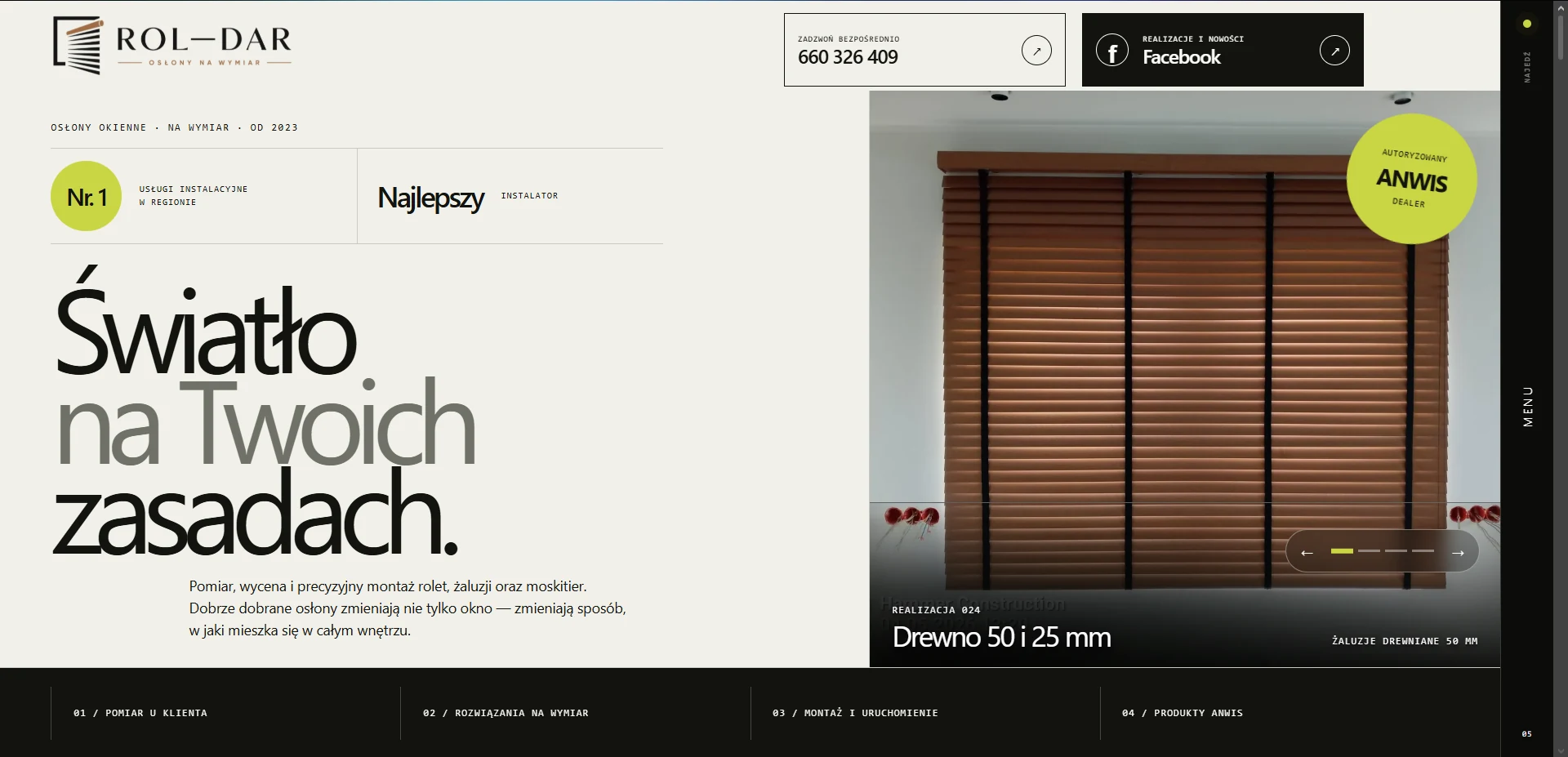Screen dimensions: 1568x757
Task: Click the "INSTALATOR" label
Action: point(529,196)
